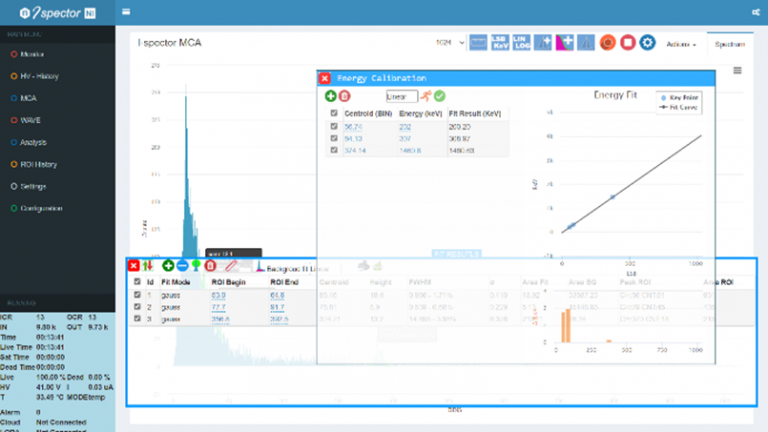Remove ROI with the blue minus icon

point(182,266)
